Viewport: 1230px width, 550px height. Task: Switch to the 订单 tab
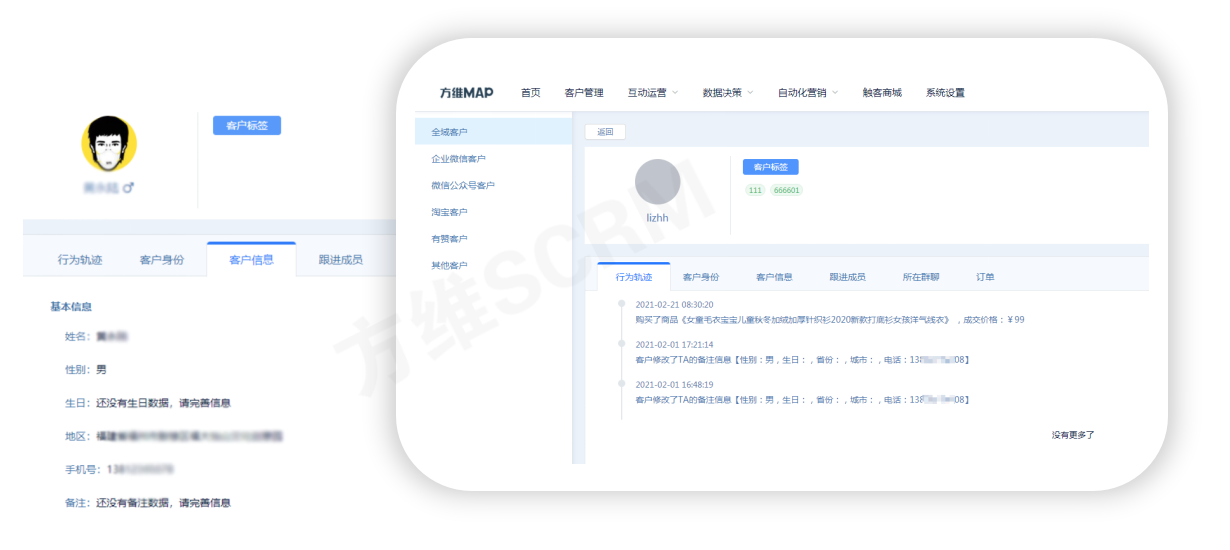985,277
